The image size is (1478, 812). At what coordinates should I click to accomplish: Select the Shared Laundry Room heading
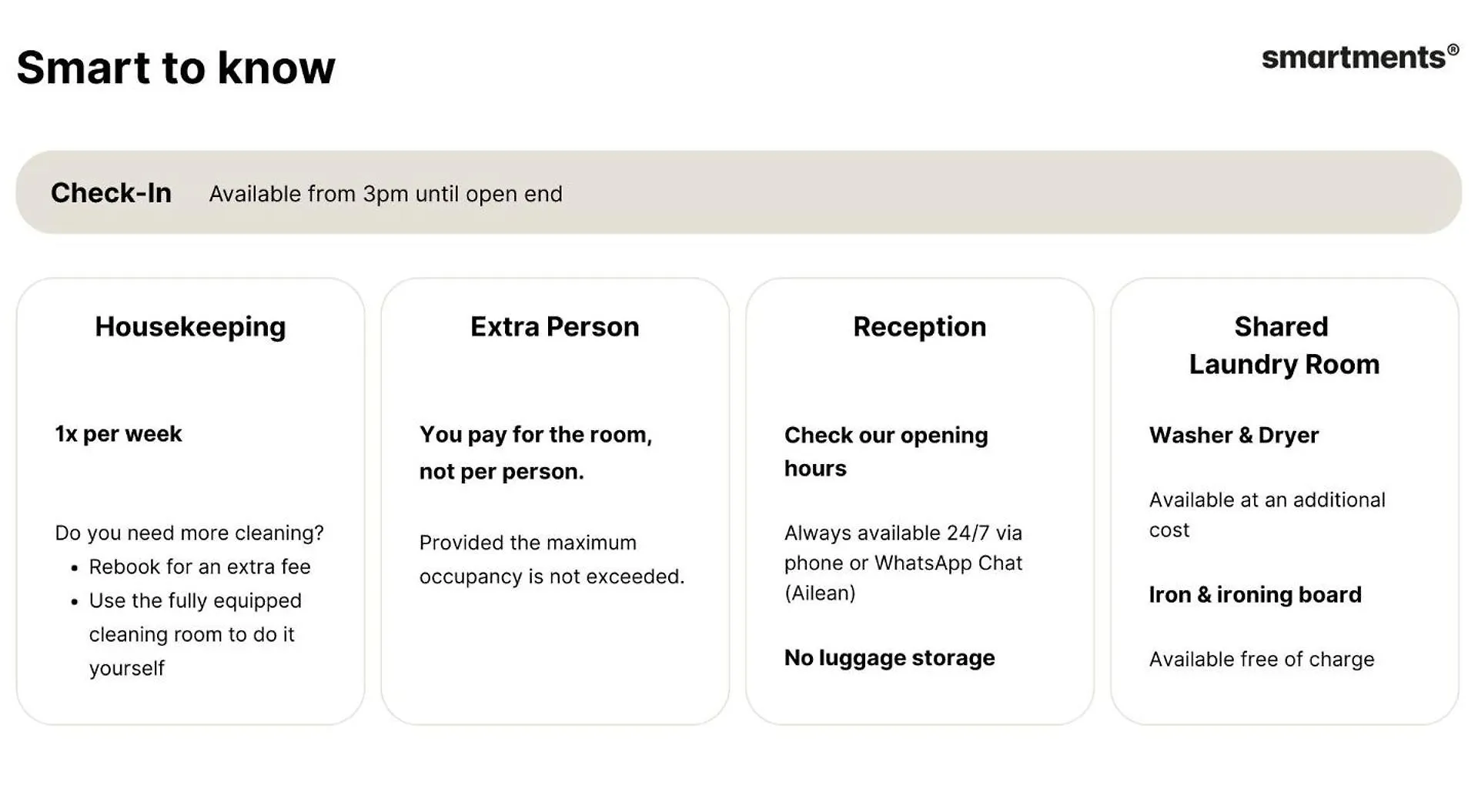tap(1283, 346)
